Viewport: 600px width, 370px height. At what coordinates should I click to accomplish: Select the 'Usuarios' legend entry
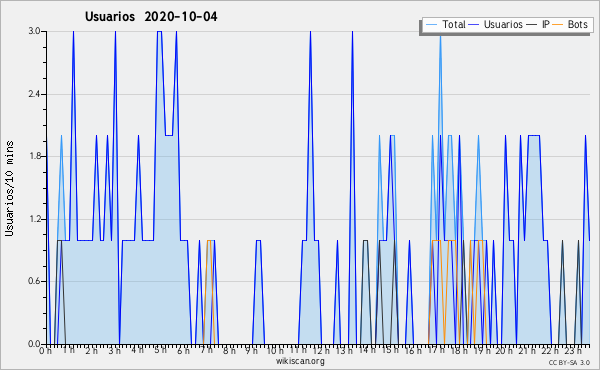pyautogui.click(x=503, y=24)
